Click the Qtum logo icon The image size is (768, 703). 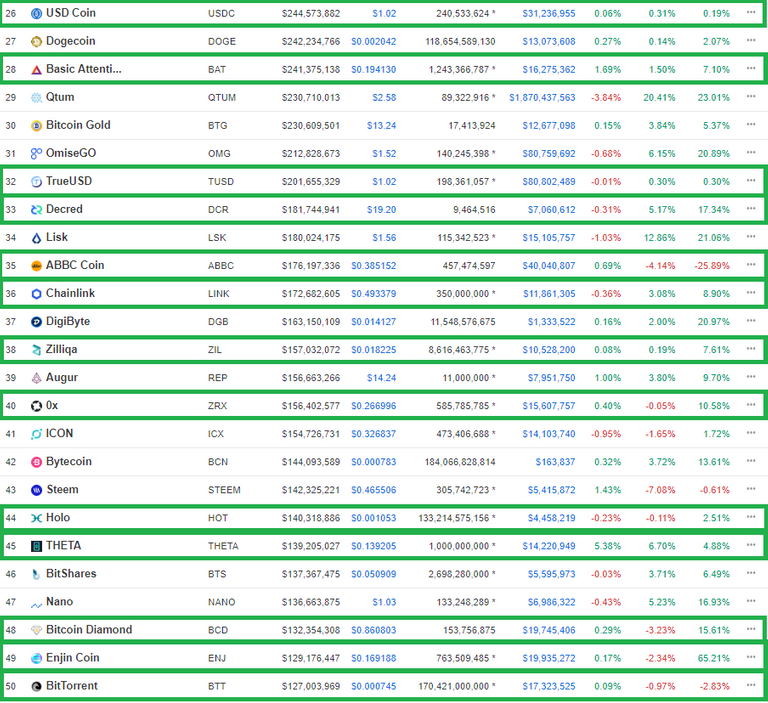point(36,98)
